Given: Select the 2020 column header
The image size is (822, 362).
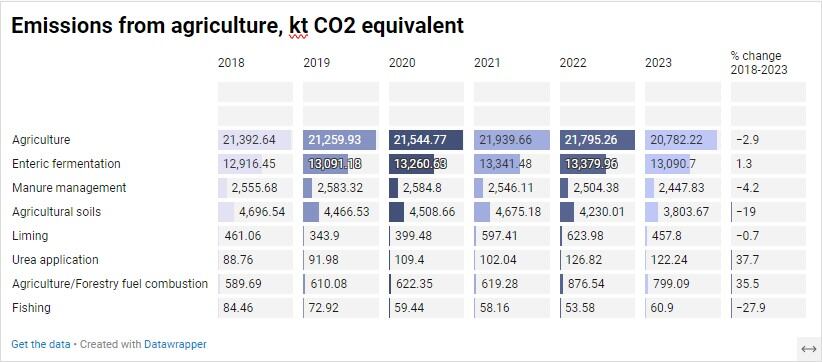Looking at the screenshot, I should point(402,63).
